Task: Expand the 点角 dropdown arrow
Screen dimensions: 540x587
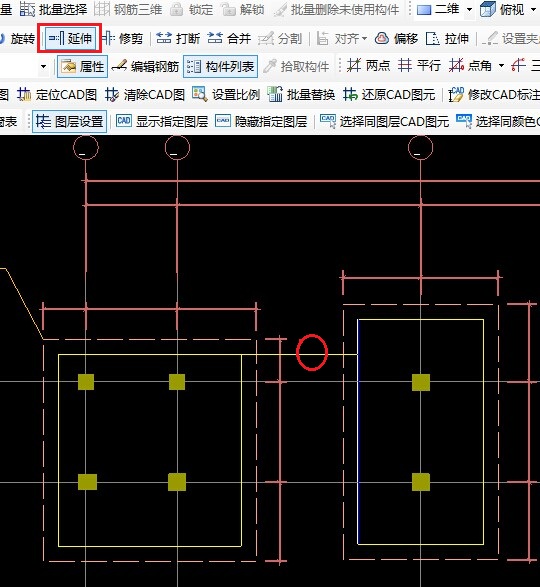Action: coord(501,66)
